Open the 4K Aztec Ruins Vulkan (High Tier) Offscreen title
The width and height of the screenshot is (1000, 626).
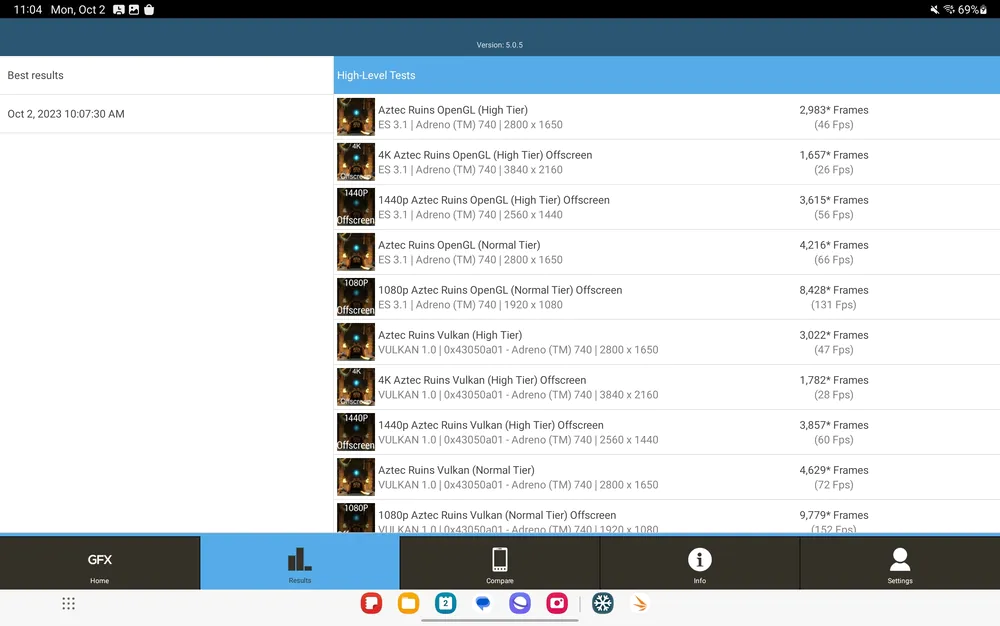click(x=482, y=381)
